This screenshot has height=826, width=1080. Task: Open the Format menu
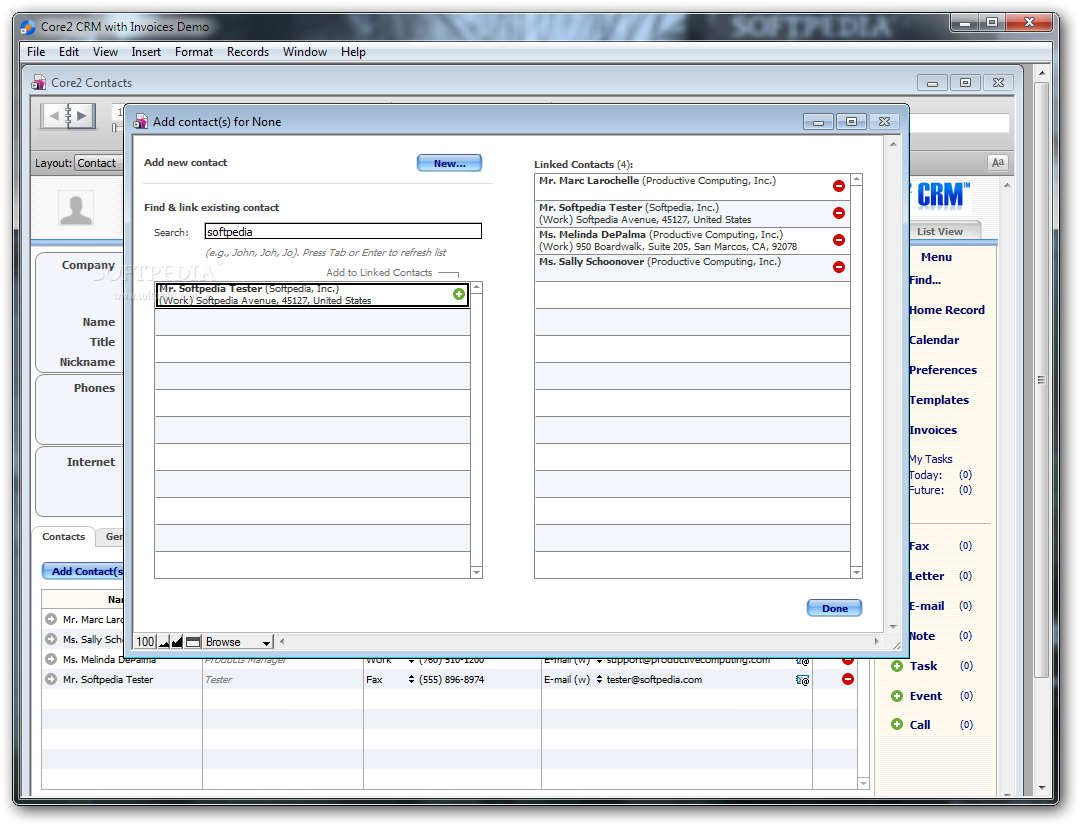click(x=194, y=52)
